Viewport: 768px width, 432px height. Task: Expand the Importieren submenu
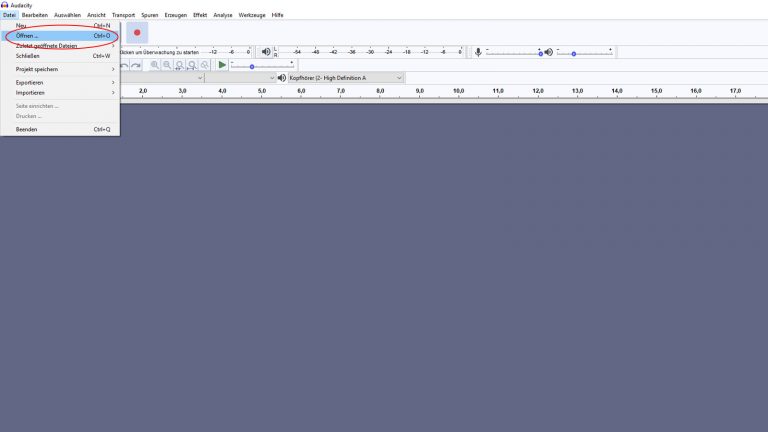coord(60,93)
